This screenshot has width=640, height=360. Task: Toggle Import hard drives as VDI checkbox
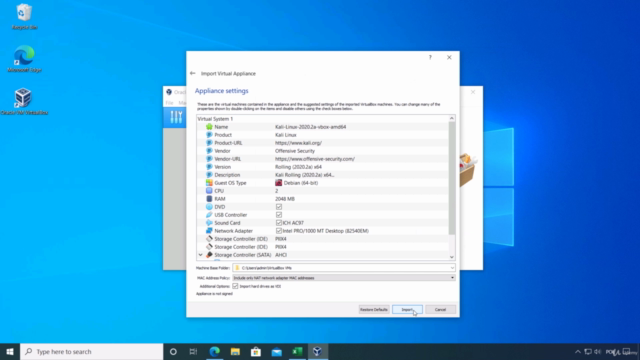(235, 286)
